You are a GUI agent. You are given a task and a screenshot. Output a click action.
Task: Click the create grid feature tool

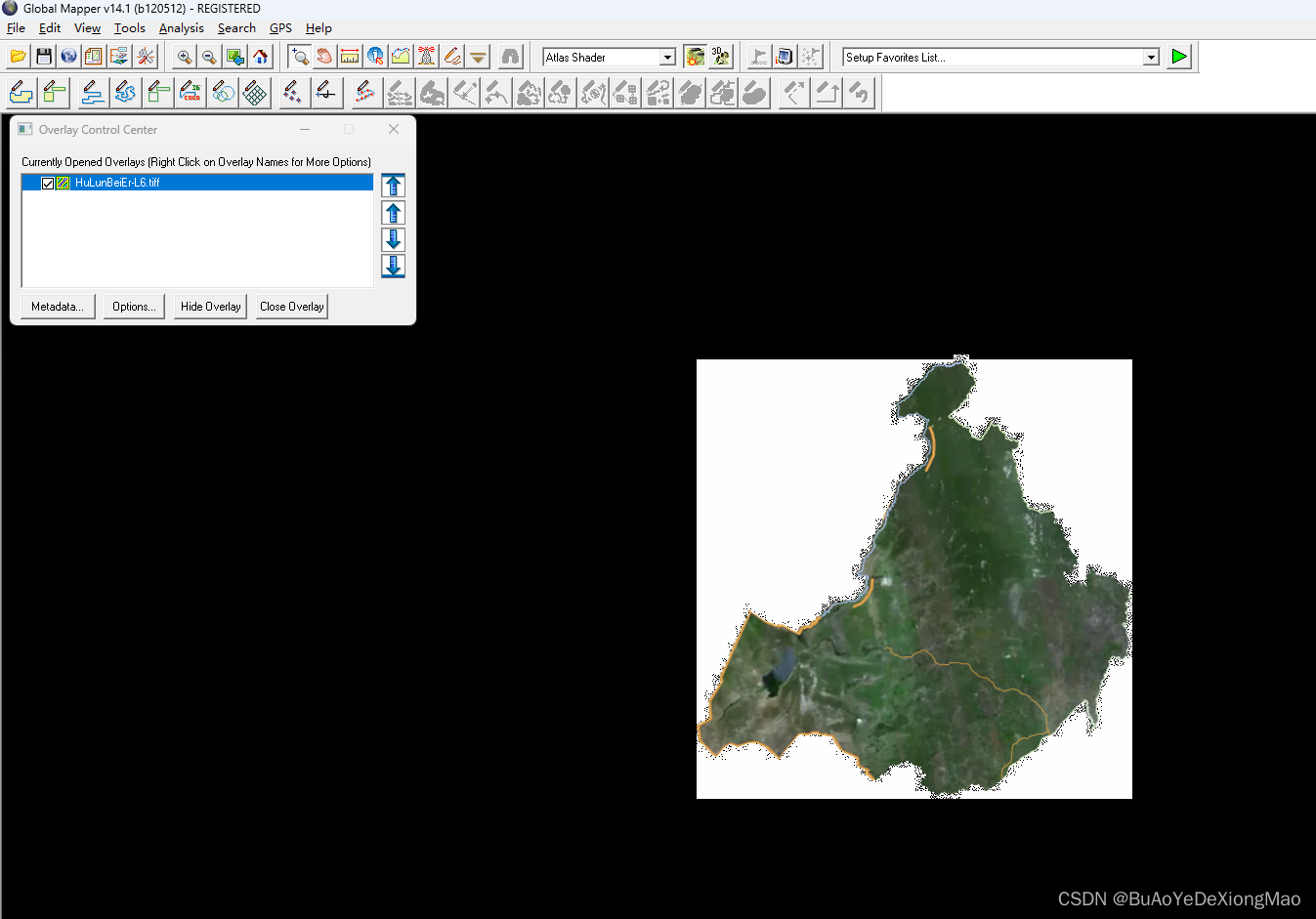[255, 93]
